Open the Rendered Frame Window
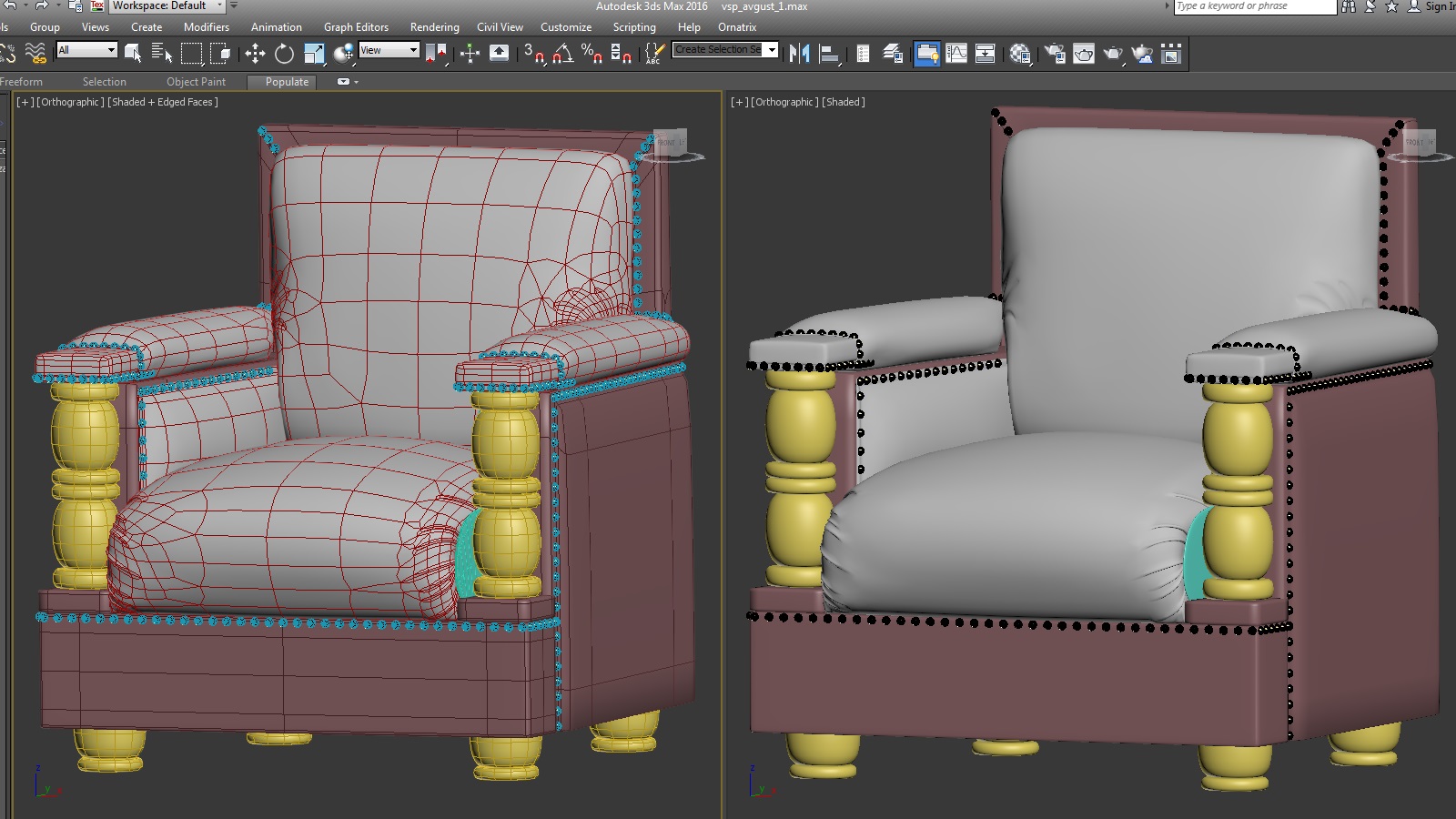 1084,54
